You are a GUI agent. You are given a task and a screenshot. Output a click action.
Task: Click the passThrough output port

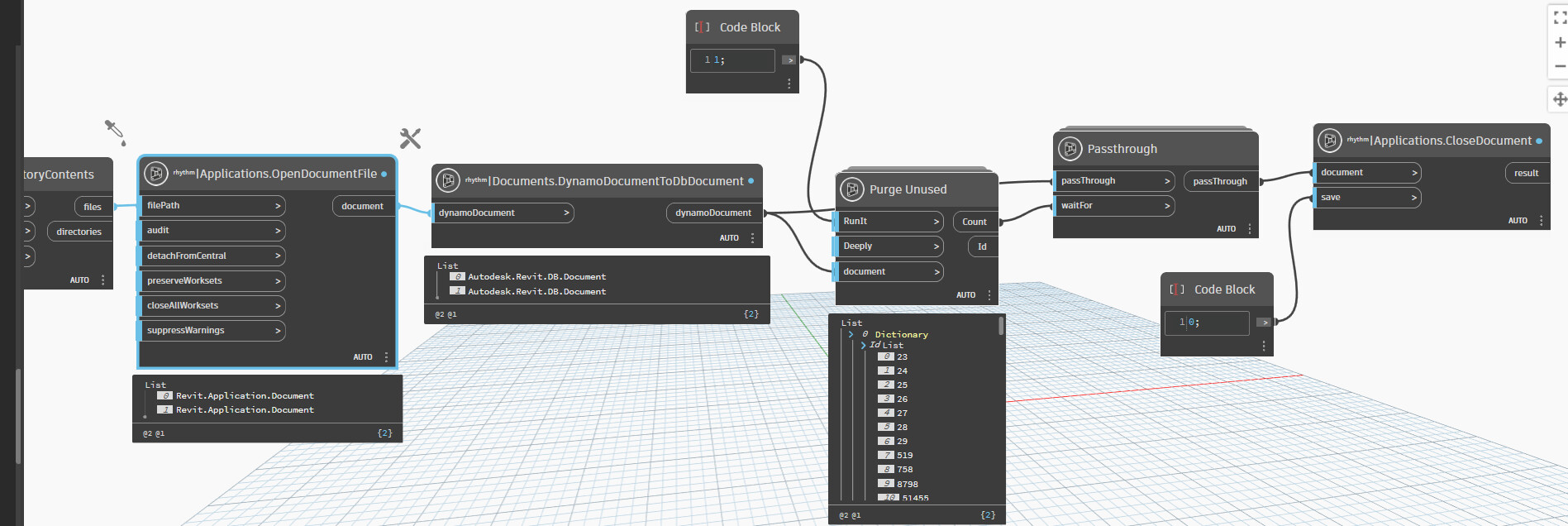[1220, 181]
